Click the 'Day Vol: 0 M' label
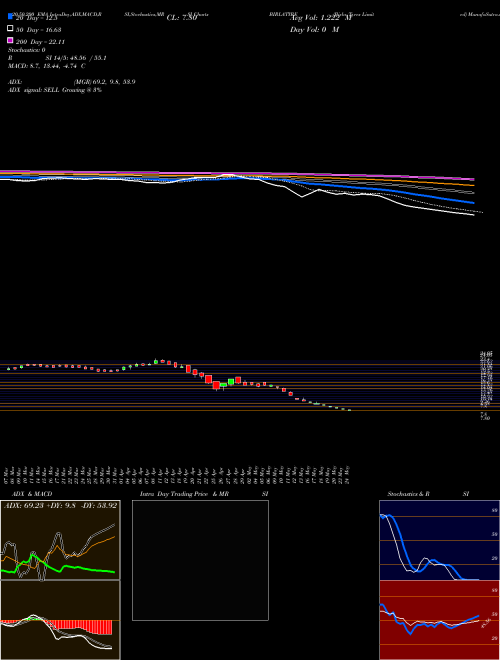The width and height of the screenshot is (500, 660). pyautogui.click(x=314, y=29)
